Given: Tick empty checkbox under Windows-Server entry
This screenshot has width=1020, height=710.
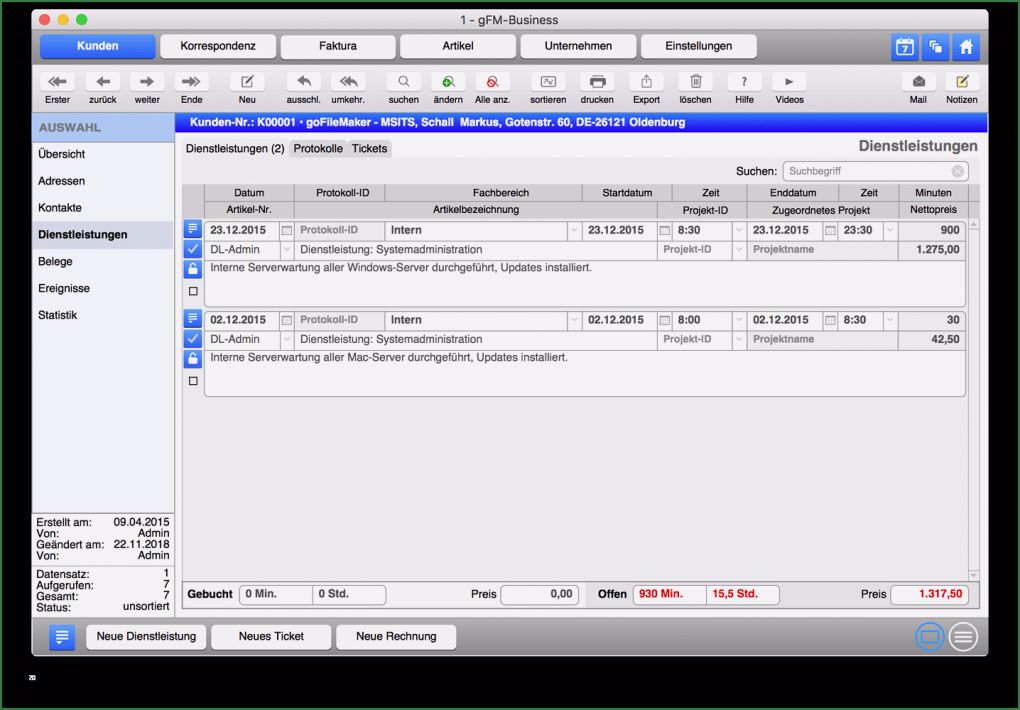Looking at the screenshot, I should [x=193, y=291].
